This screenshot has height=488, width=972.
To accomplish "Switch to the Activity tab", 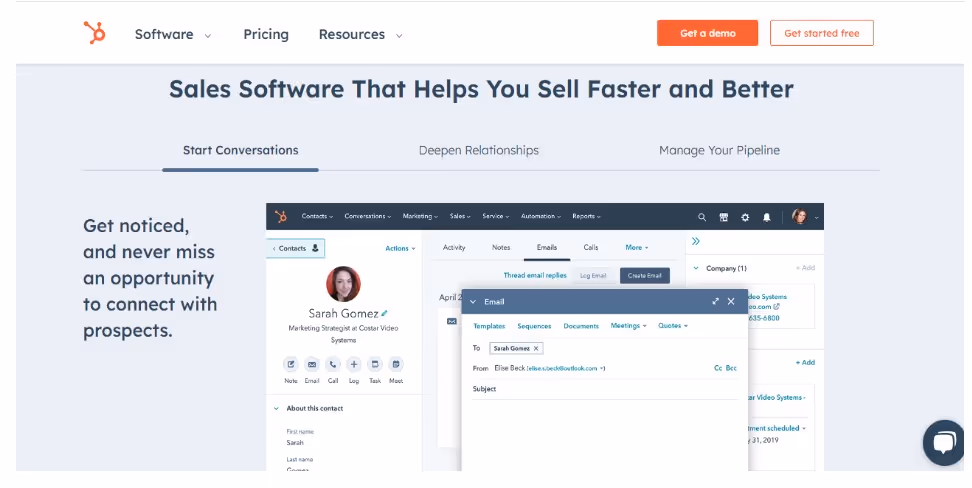I will [454, 247].
